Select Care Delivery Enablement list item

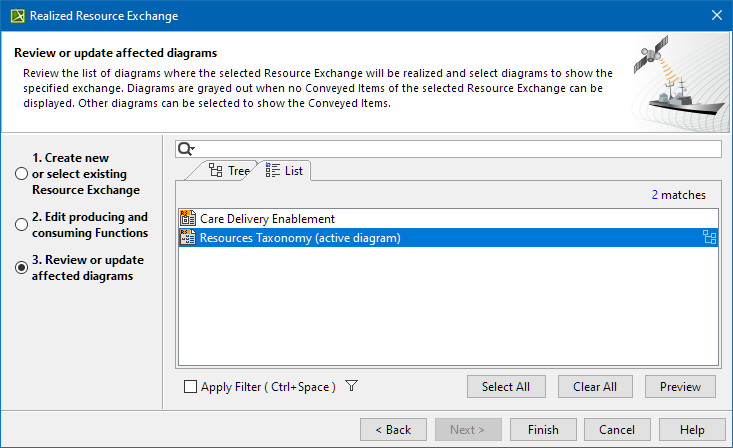click(267, 218)
